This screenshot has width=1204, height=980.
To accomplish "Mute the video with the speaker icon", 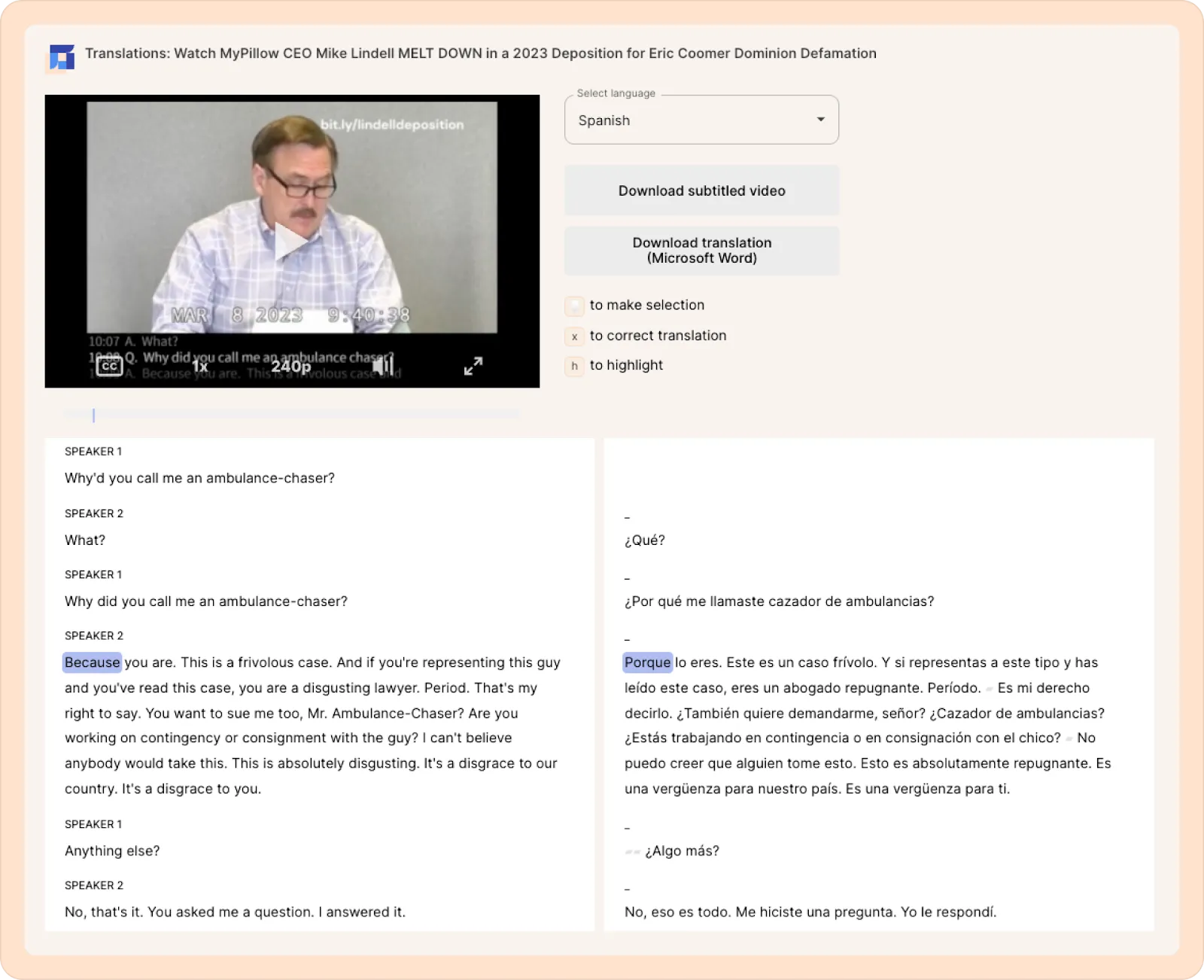I will pyautogui.click(x=383, y=367).
